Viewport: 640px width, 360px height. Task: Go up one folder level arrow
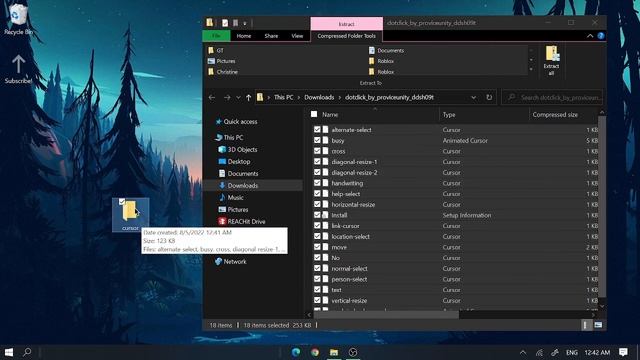(x=248, y=98)
